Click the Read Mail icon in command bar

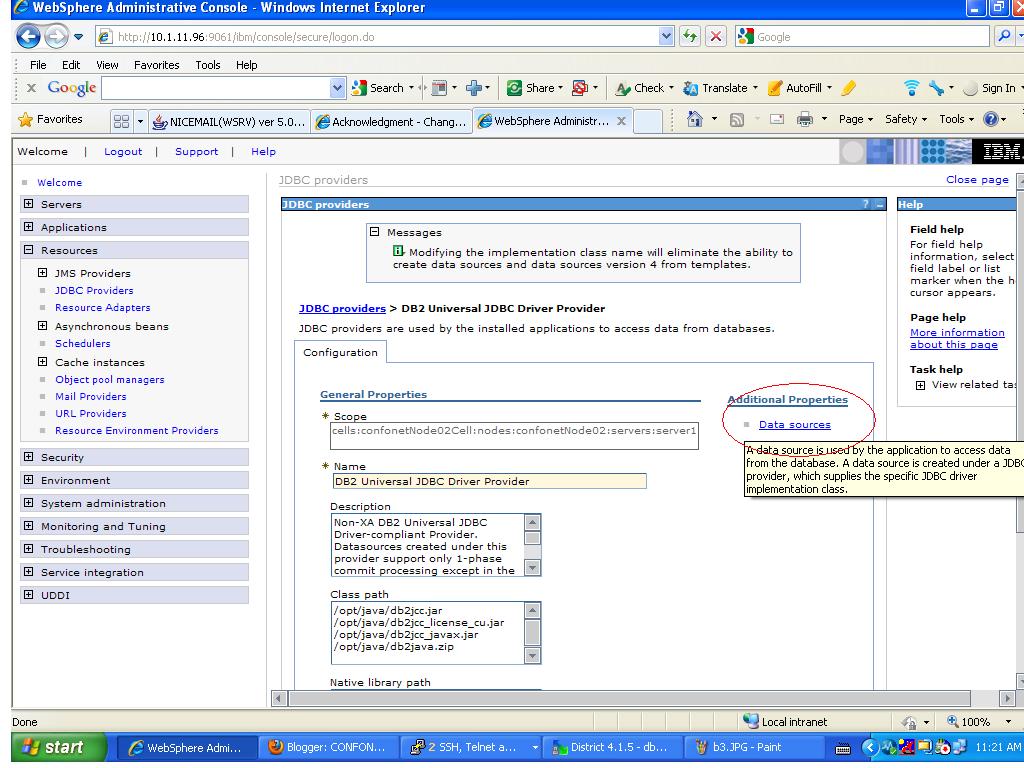pos(776,120)
